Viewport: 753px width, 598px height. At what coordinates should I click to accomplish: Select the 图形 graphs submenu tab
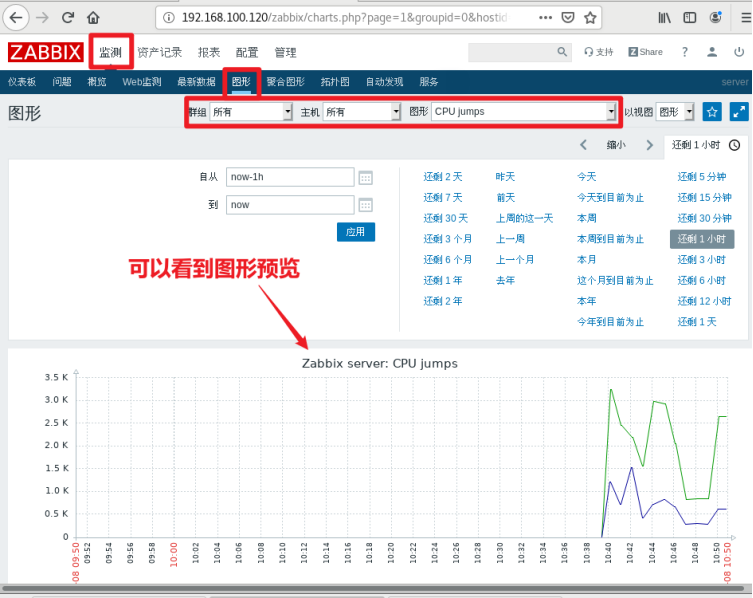(241, 82)
